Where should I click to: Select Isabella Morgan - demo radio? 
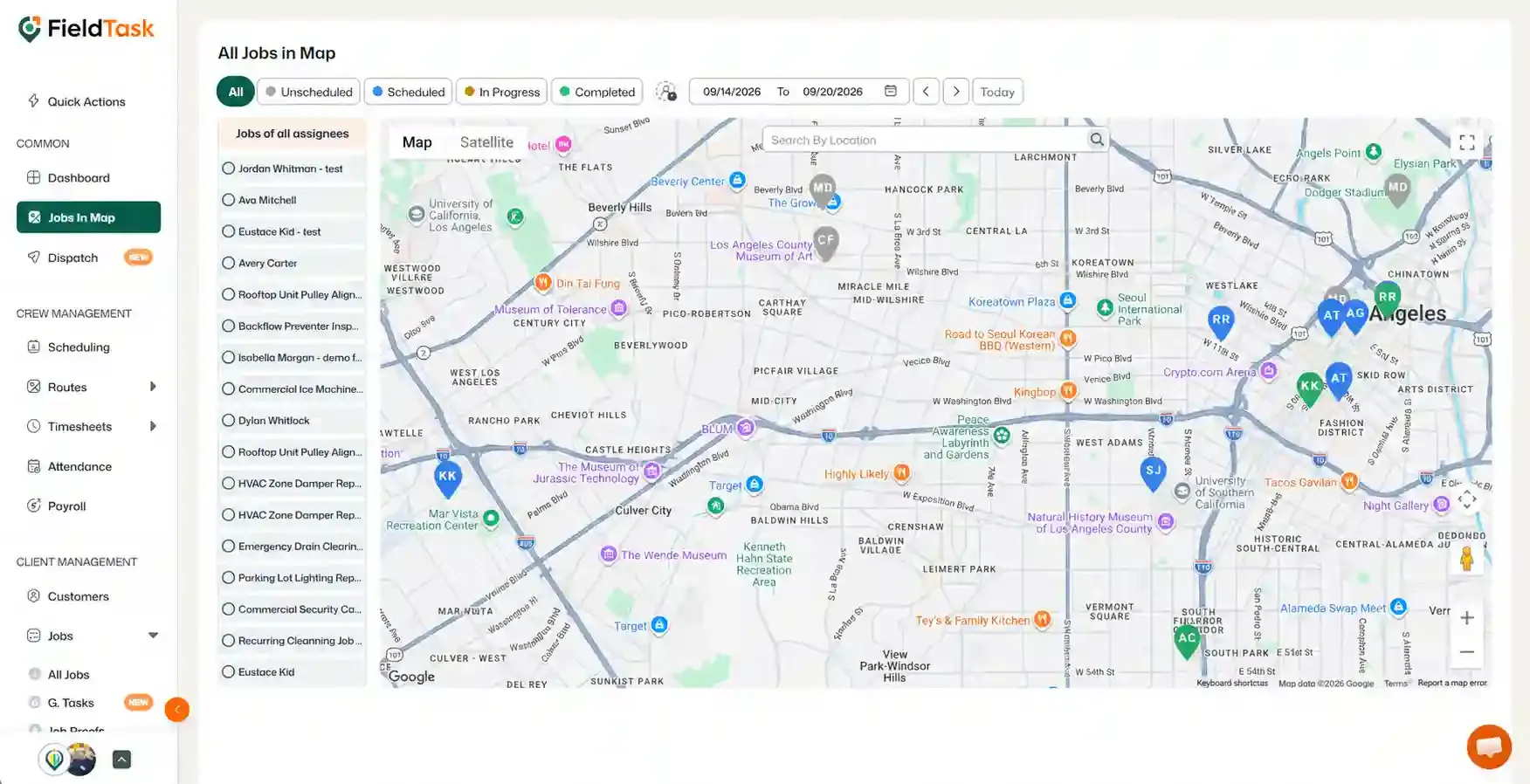[228, 357]
